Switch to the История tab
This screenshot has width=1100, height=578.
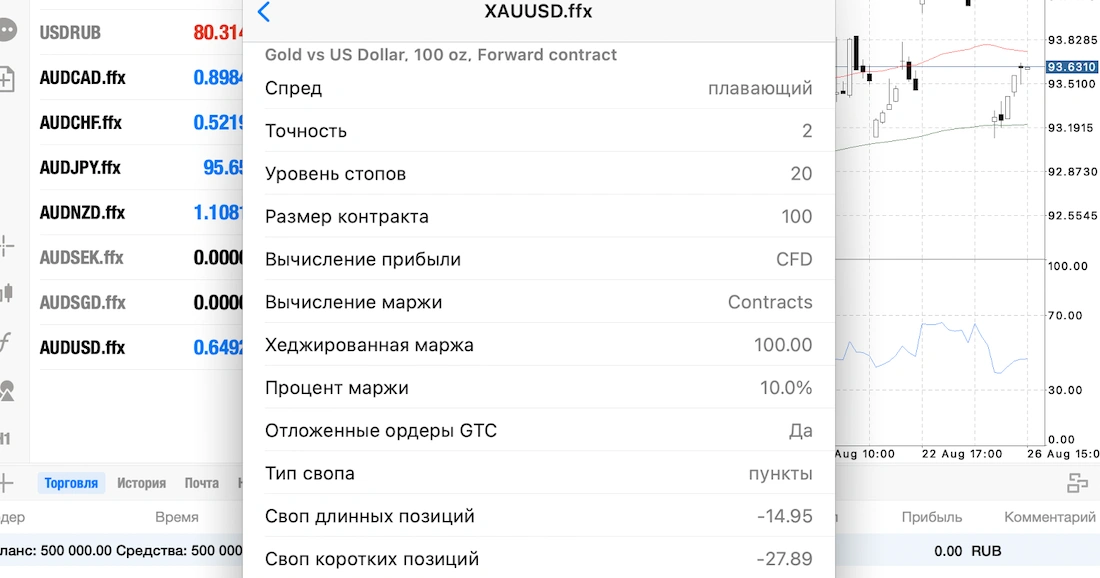[141, 482]
